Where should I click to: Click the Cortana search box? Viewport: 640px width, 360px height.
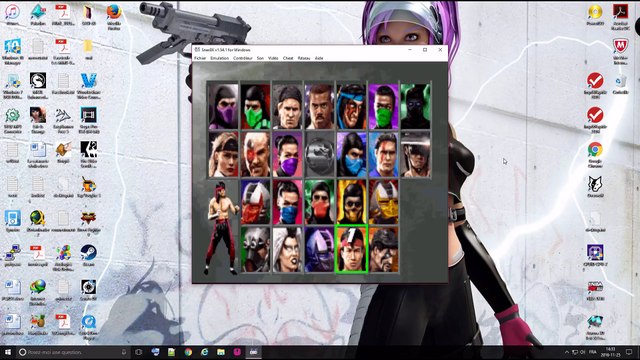(73, 352)
